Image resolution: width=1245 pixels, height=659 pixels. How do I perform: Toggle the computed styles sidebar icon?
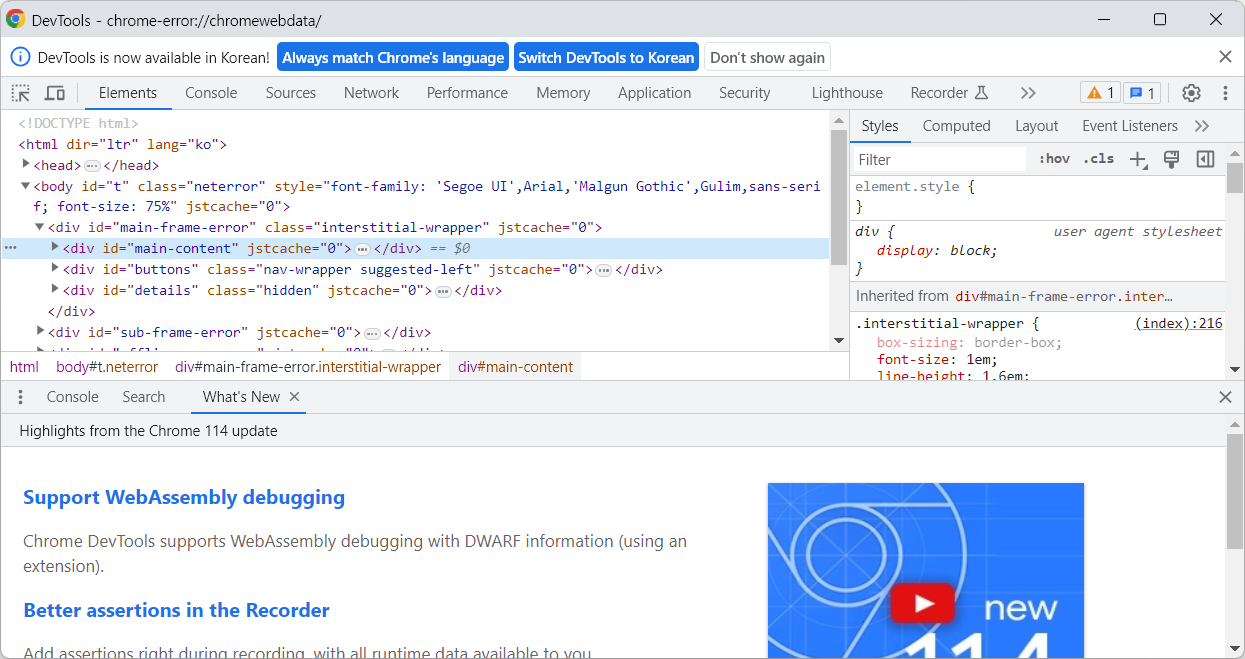pos(1206,159)
